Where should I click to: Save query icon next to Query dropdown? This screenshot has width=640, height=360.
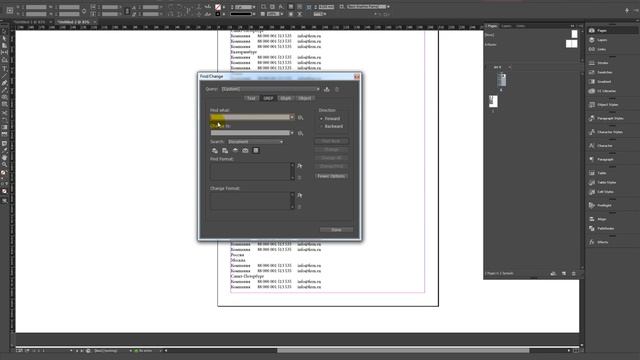(327, 89)
